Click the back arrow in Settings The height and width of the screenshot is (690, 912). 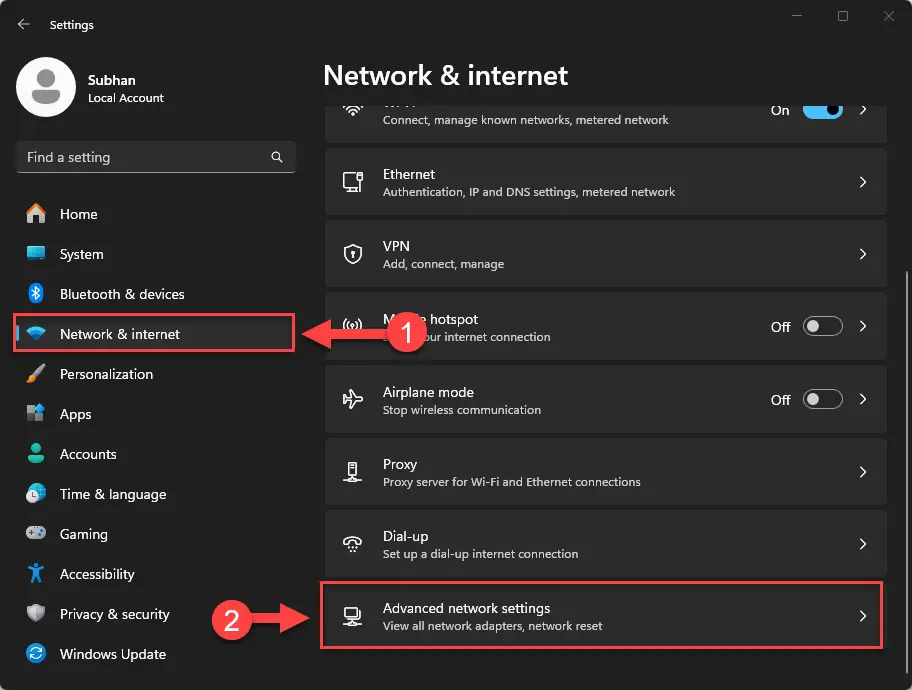24,24
